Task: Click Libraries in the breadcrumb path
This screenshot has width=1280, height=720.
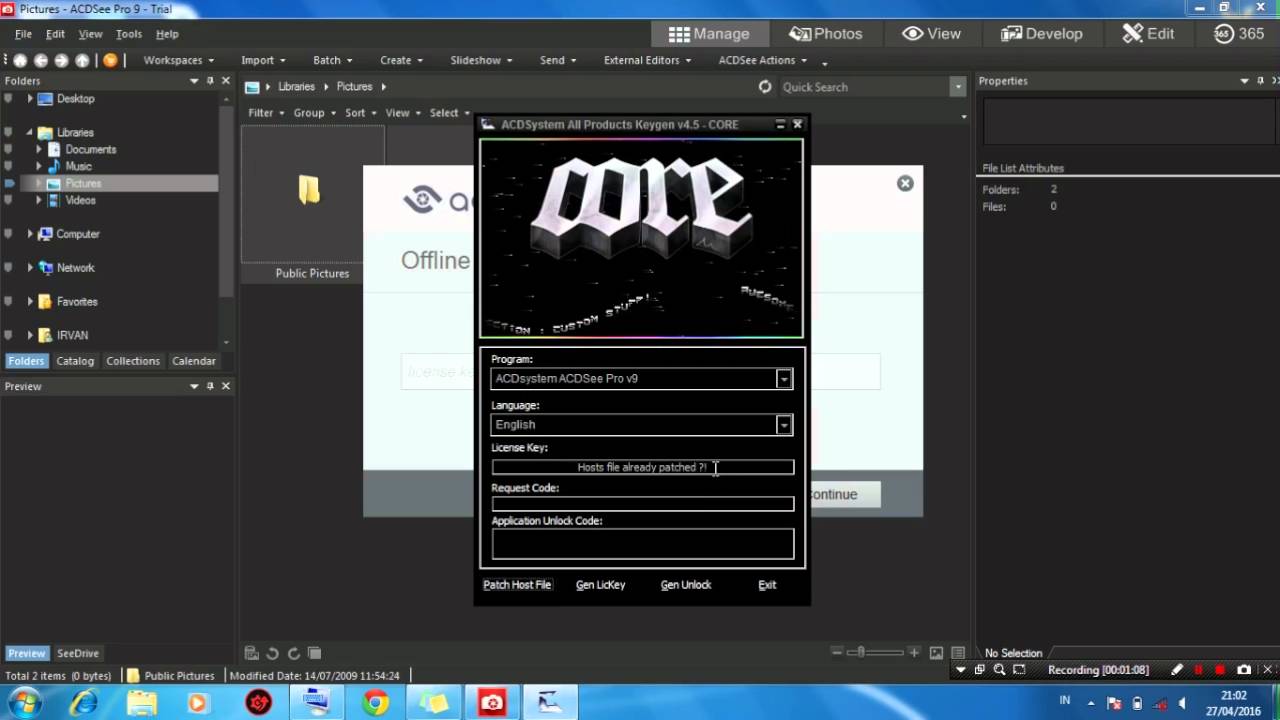Action: coord(296,87)
